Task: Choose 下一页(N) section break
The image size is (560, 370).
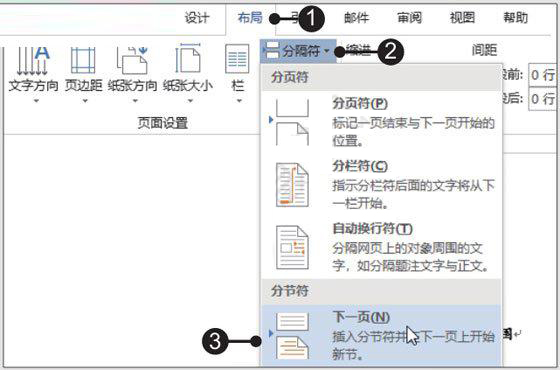Action: click(381, 336)
